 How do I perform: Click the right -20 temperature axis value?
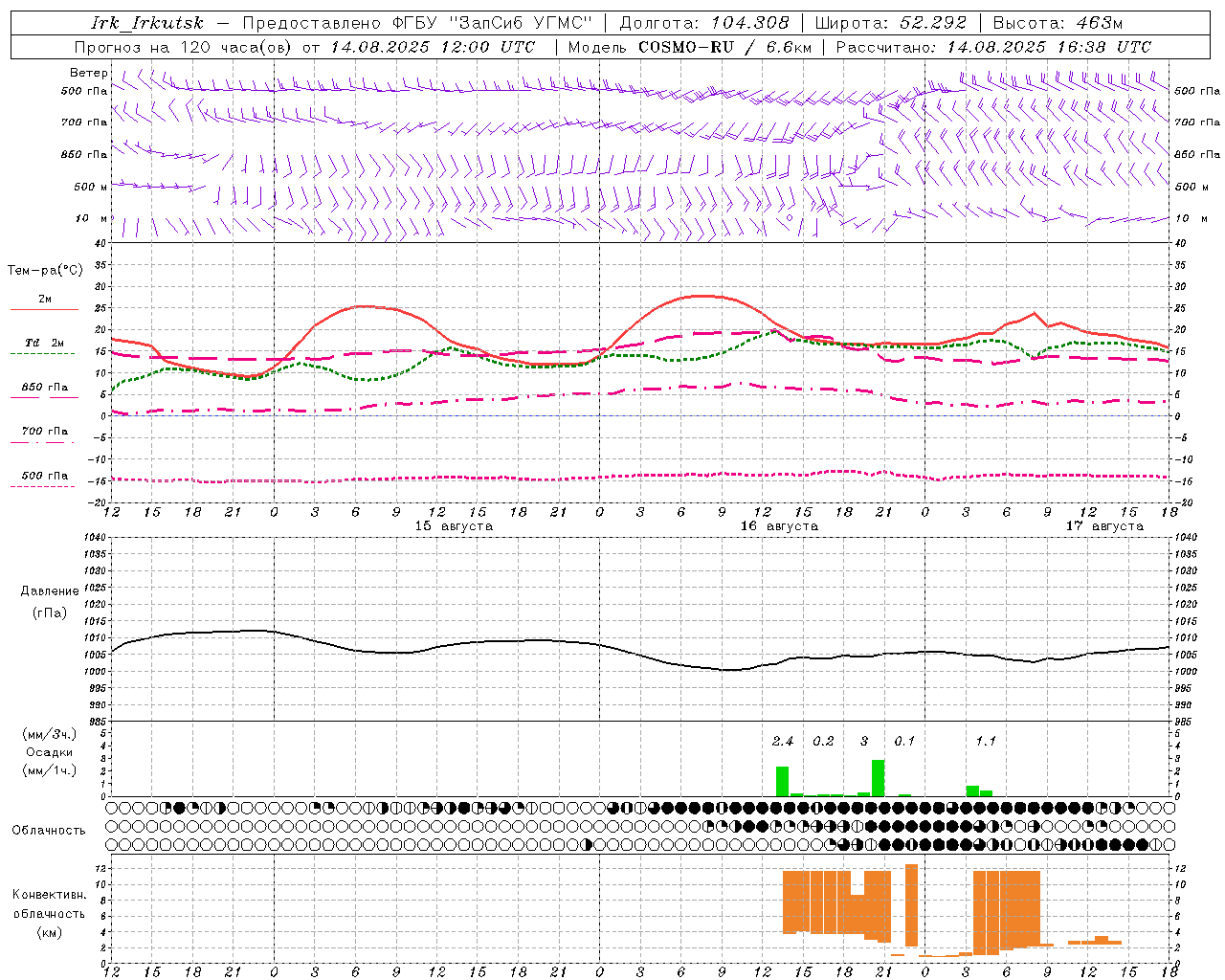pyautogui.click(x=1182, y=502)
